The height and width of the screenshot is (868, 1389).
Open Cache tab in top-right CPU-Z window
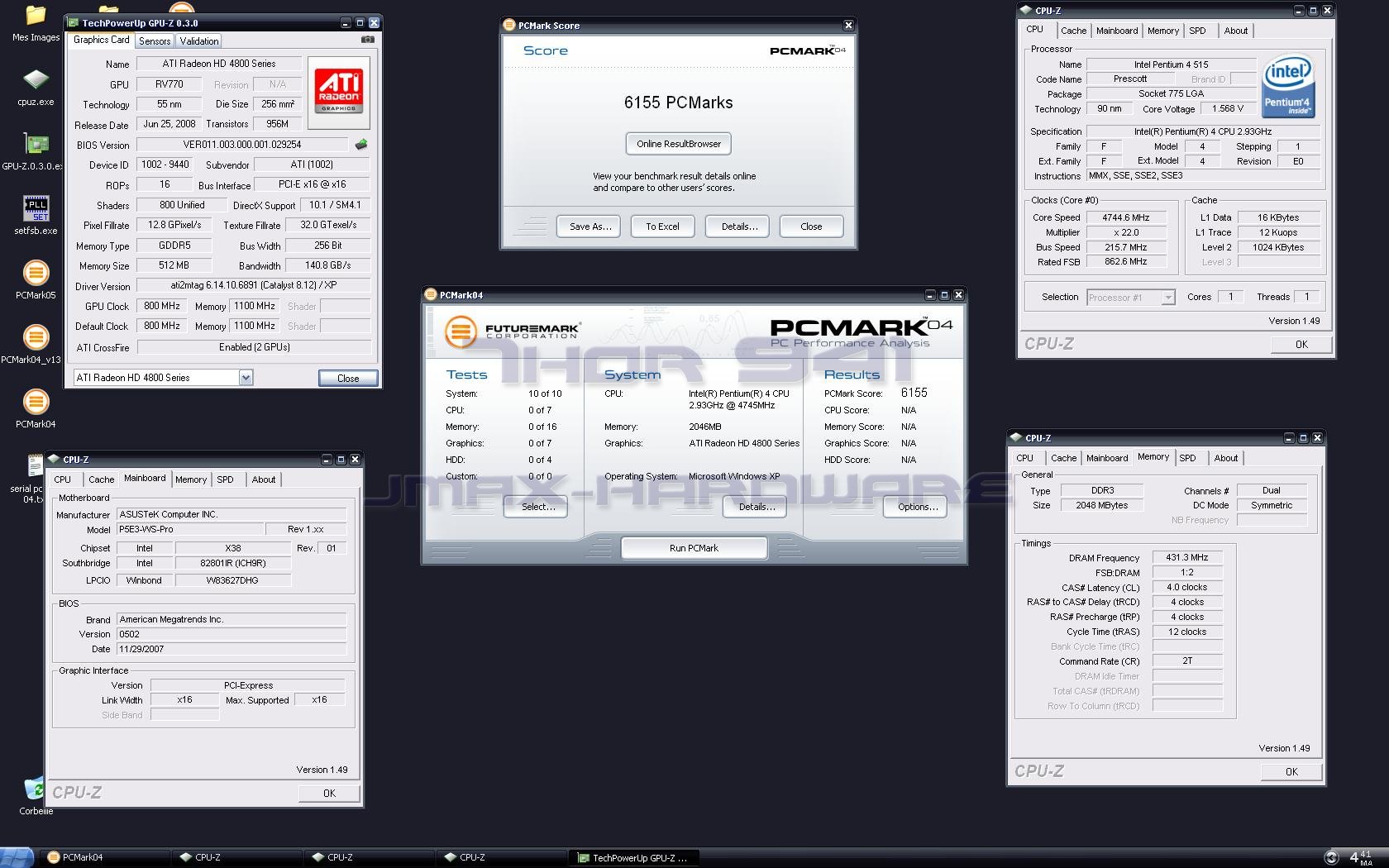(x=1073, y=31)
